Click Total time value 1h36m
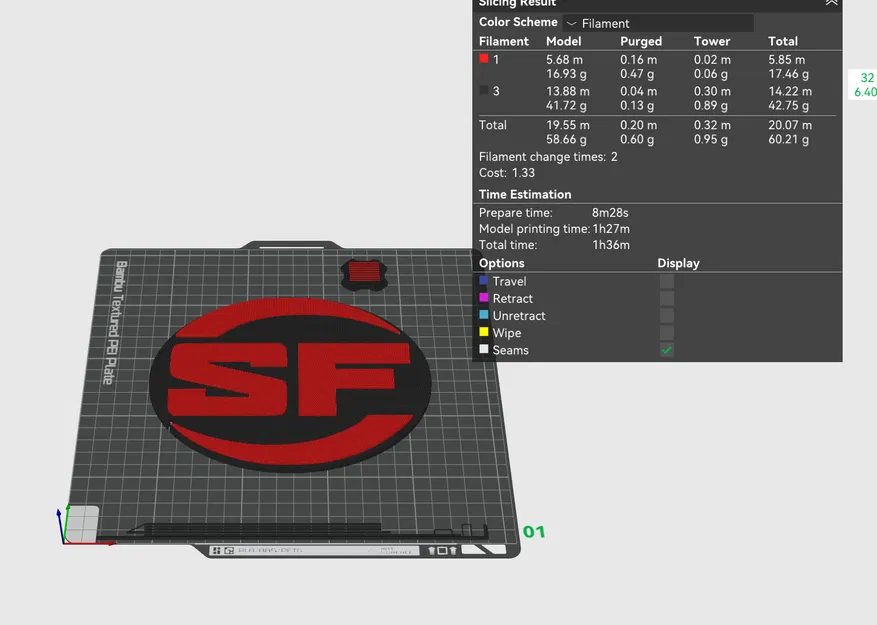 point(611,245)
